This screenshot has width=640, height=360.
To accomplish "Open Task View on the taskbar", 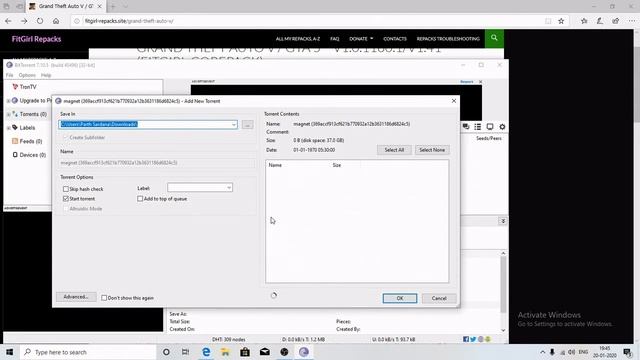I will 185,352.
